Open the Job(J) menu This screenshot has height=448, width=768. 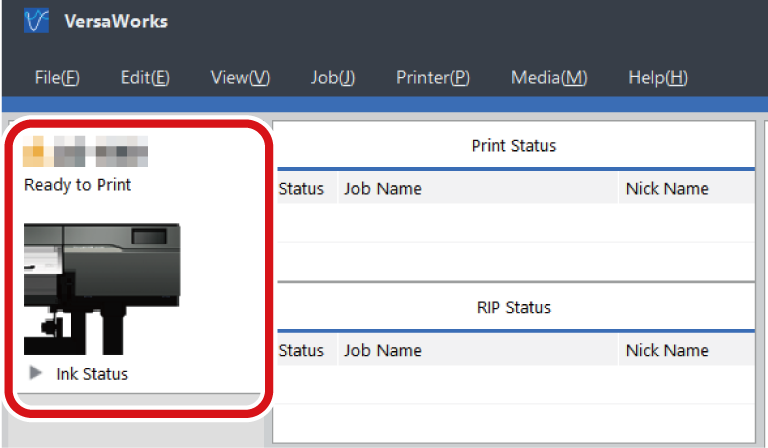pyautogui.click(x=333, y=77)
